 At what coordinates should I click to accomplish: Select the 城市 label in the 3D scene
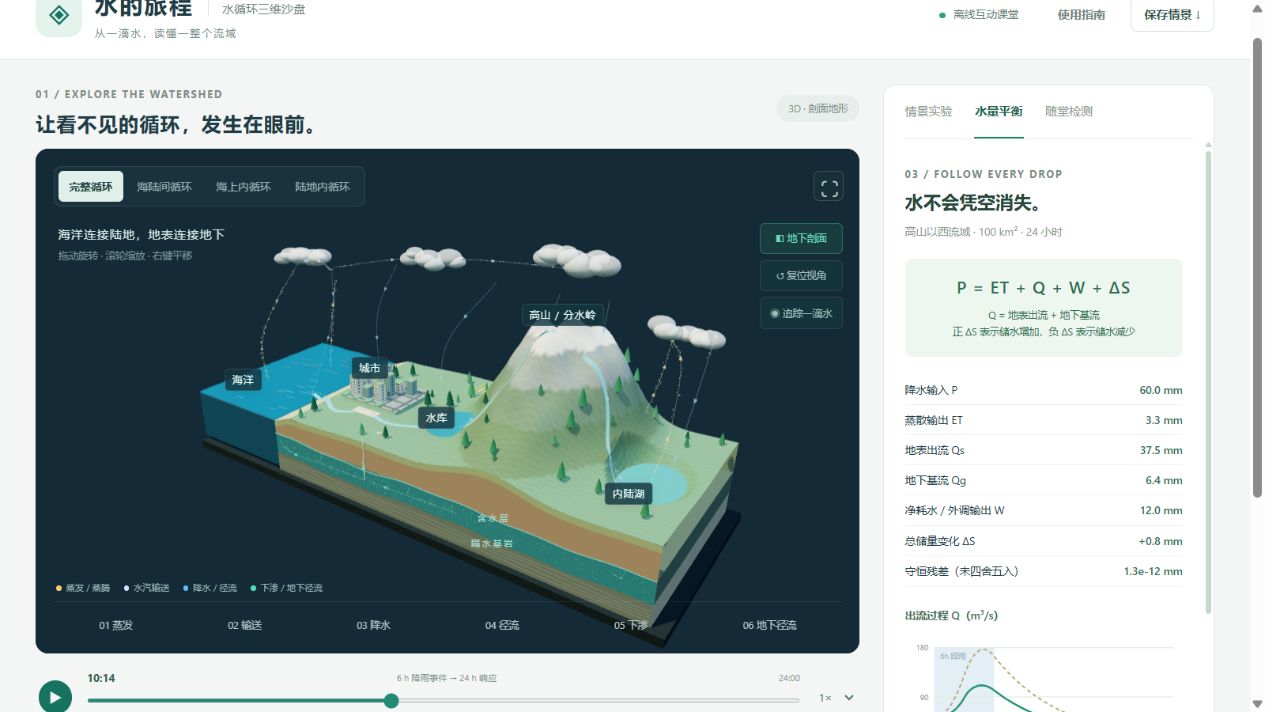tap(370, 368)
